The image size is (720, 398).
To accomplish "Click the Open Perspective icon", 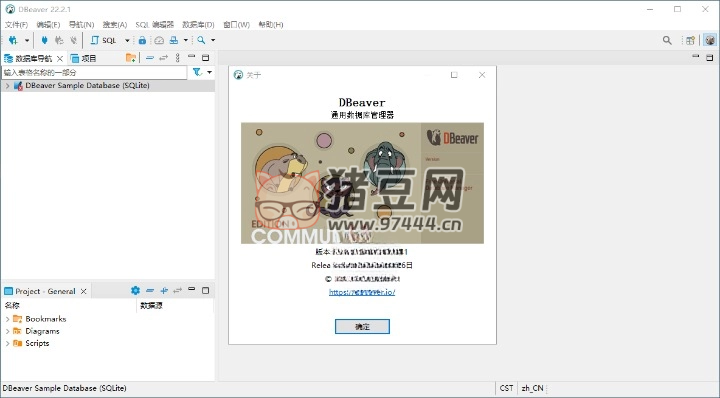I will (x=690, y=40).
